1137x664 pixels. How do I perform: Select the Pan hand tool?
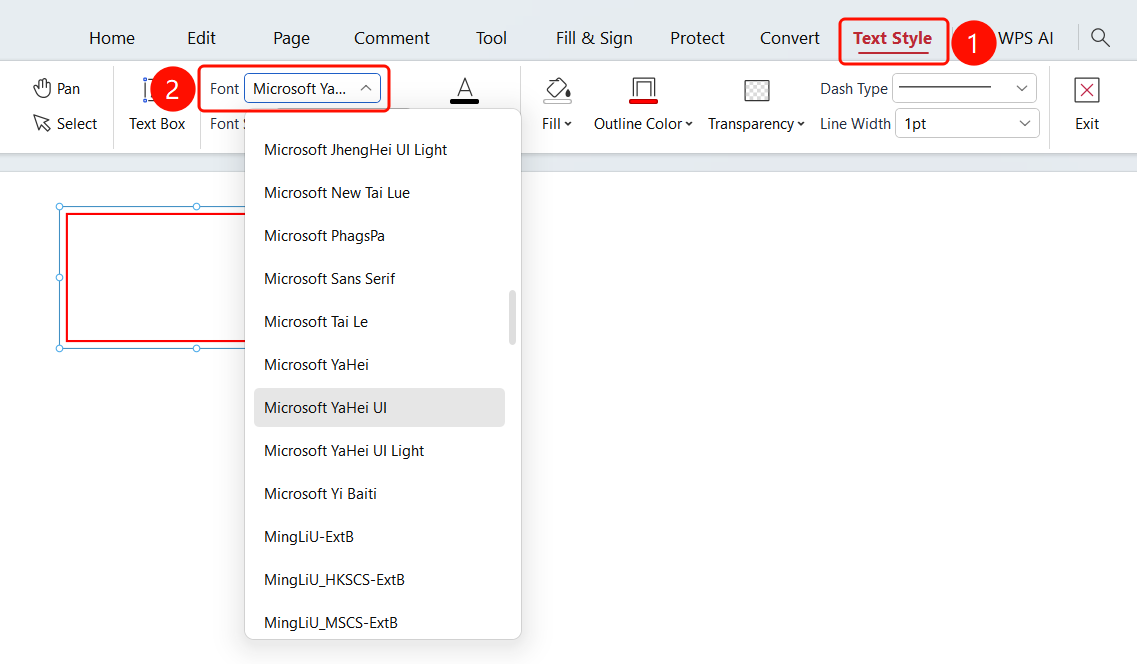(x=57, y=88)
